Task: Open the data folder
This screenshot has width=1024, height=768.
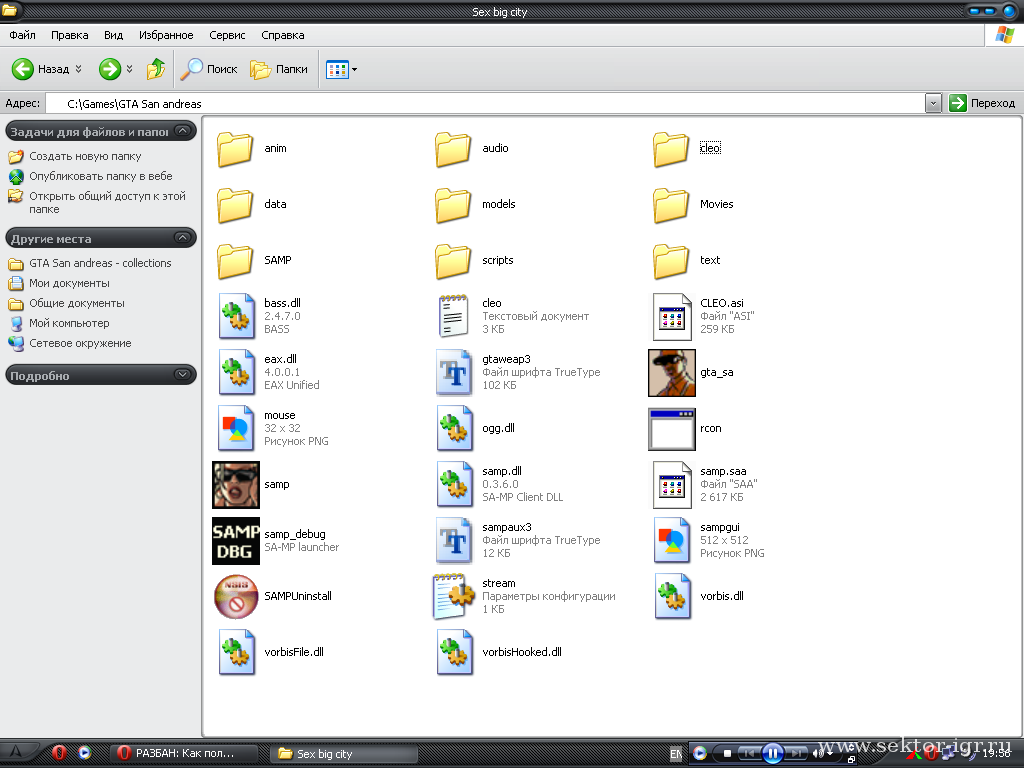Action: [x=235, y=205]
